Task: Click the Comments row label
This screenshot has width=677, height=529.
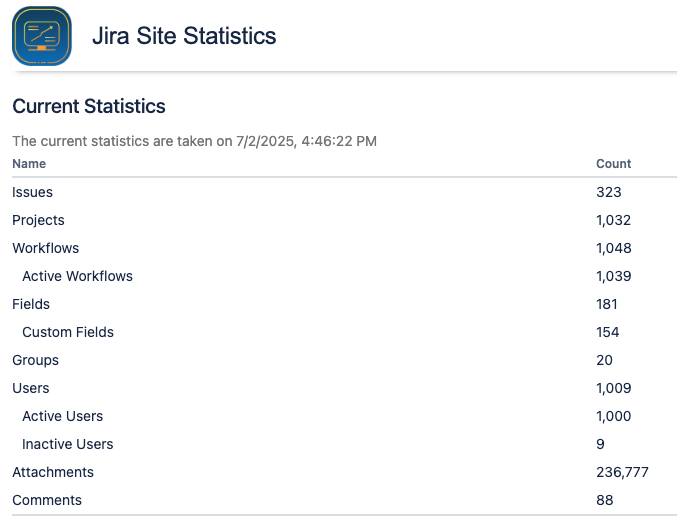Action: 47,500
